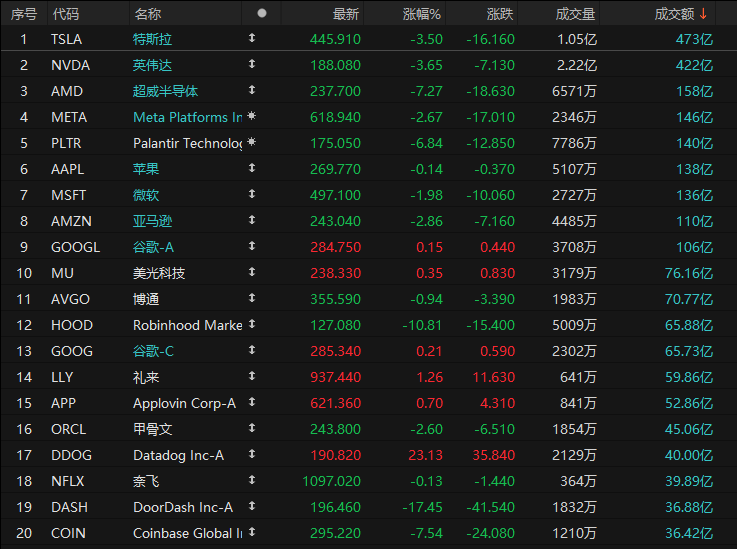Click the up-down arrow icon in AAPL row
737x549 pixels.
coord(252,167)
